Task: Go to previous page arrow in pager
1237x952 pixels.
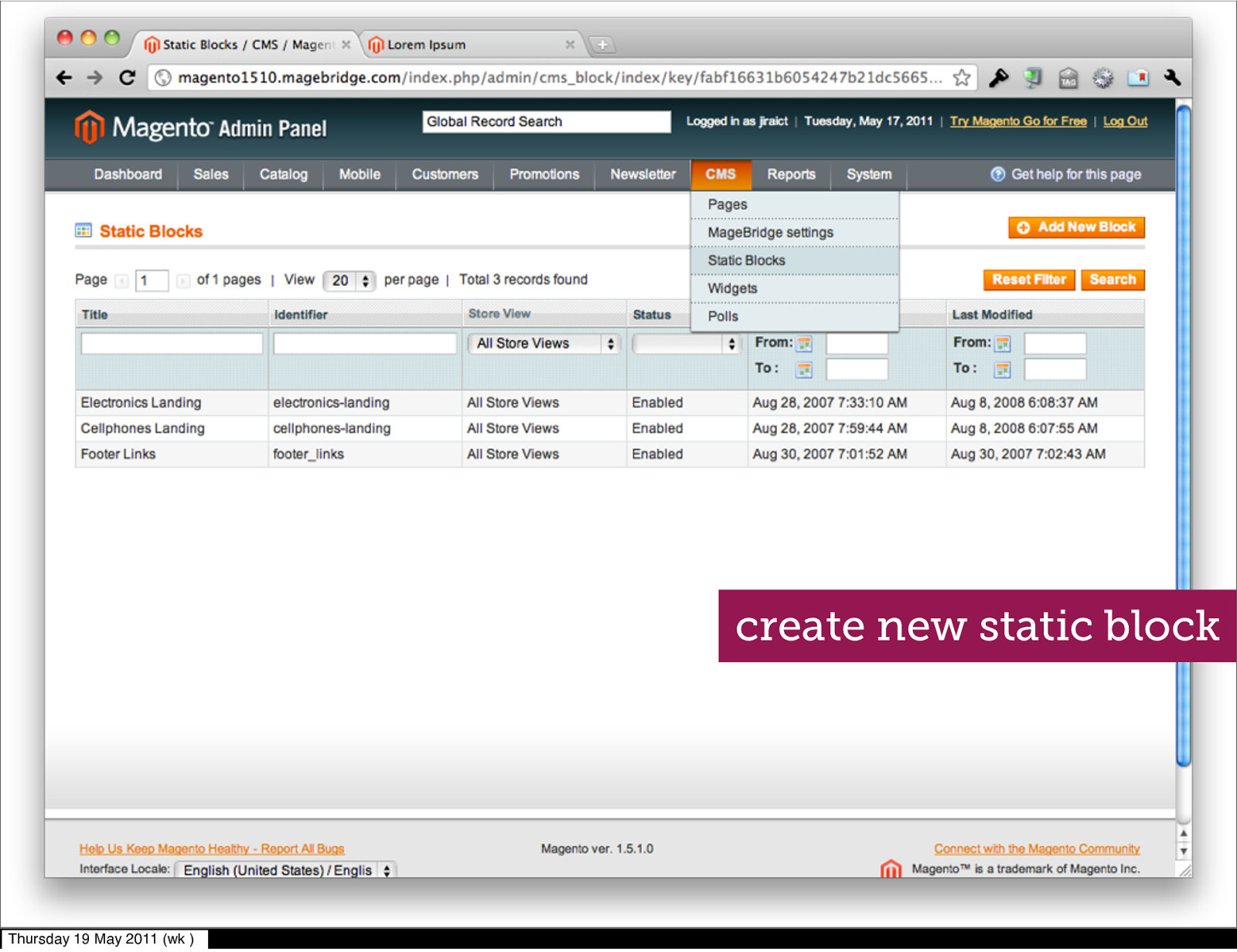Action: pyautogui.click(x=121, y=280)
